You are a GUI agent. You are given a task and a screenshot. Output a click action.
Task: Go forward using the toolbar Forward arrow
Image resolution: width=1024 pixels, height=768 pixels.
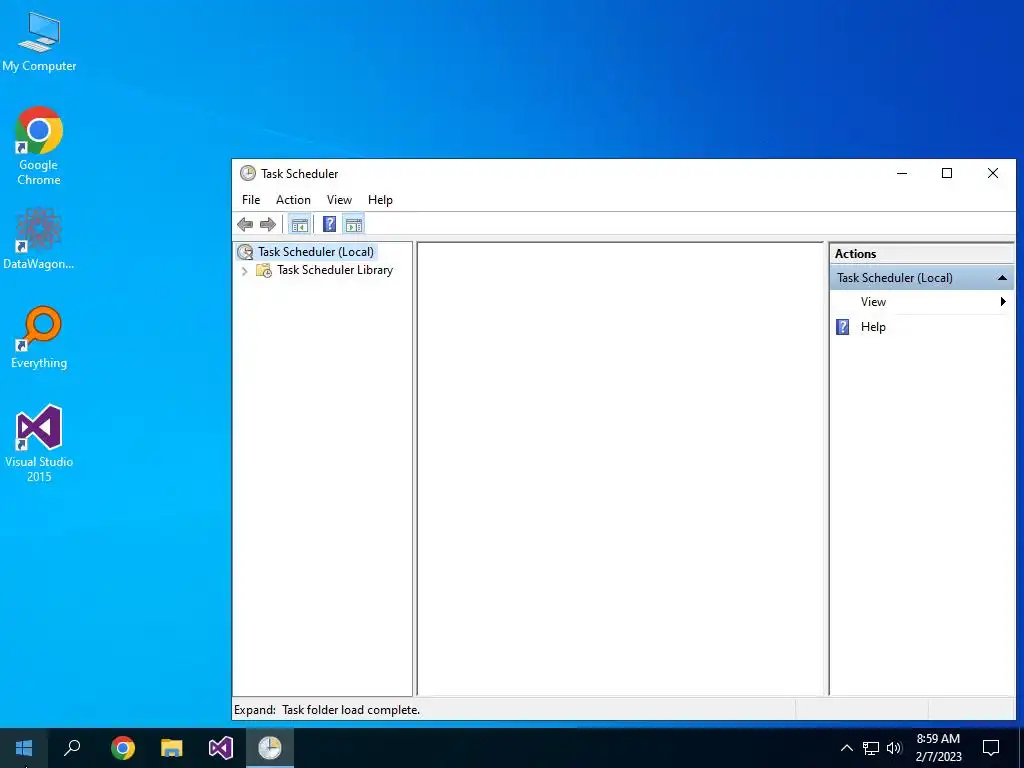point(268,225)
